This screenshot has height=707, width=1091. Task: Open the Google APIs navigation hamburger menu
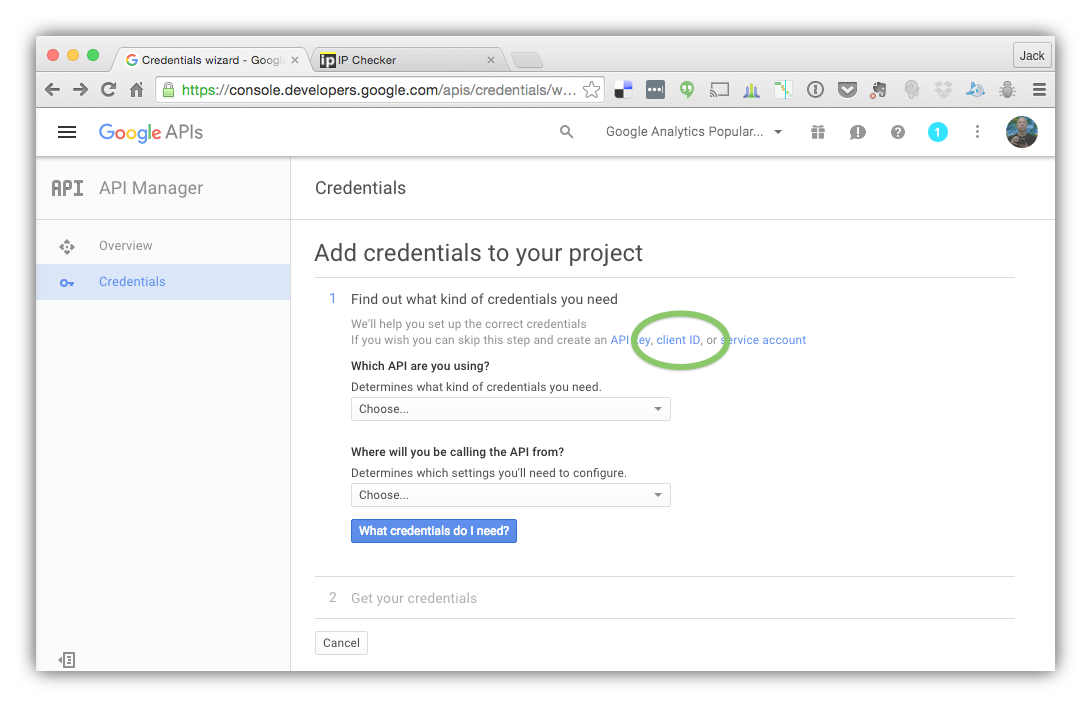(67, 132)
